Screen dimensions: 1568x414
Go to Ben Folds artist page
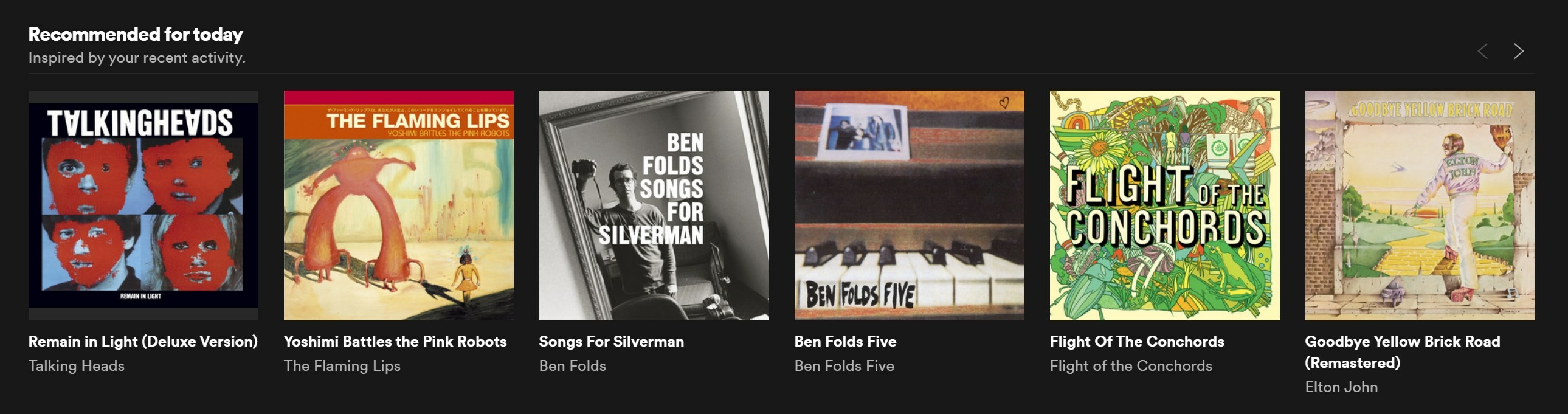pos(573,366)
